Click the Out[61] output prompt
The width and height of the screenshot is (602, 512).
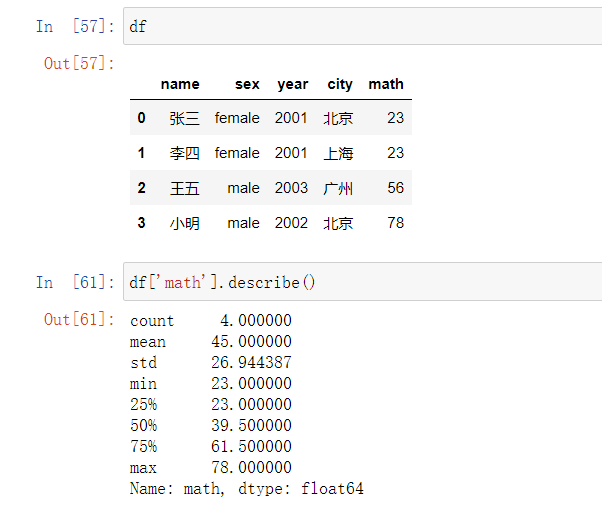(x=79, y=319)
